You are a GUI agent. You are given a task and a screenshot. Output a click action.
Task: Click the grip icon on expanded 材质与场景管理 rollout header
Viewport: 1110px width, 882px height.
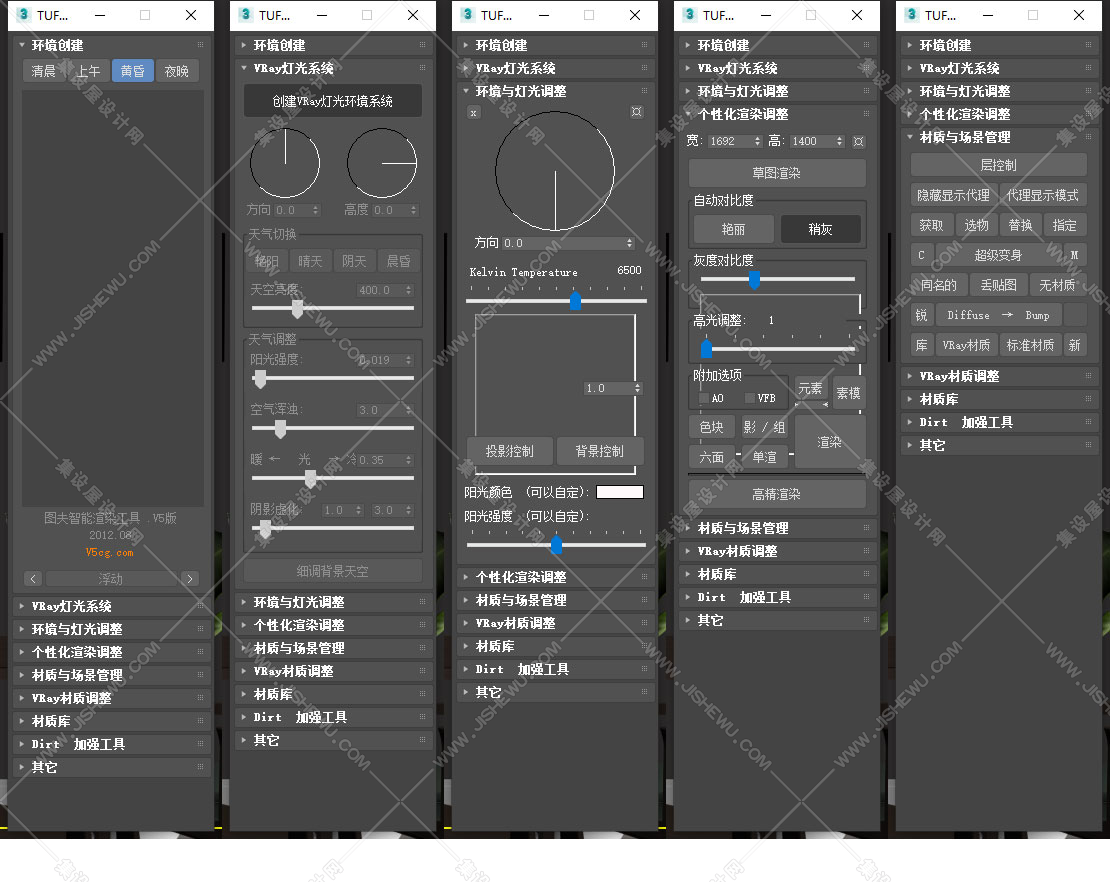(x=1088, y=137)
